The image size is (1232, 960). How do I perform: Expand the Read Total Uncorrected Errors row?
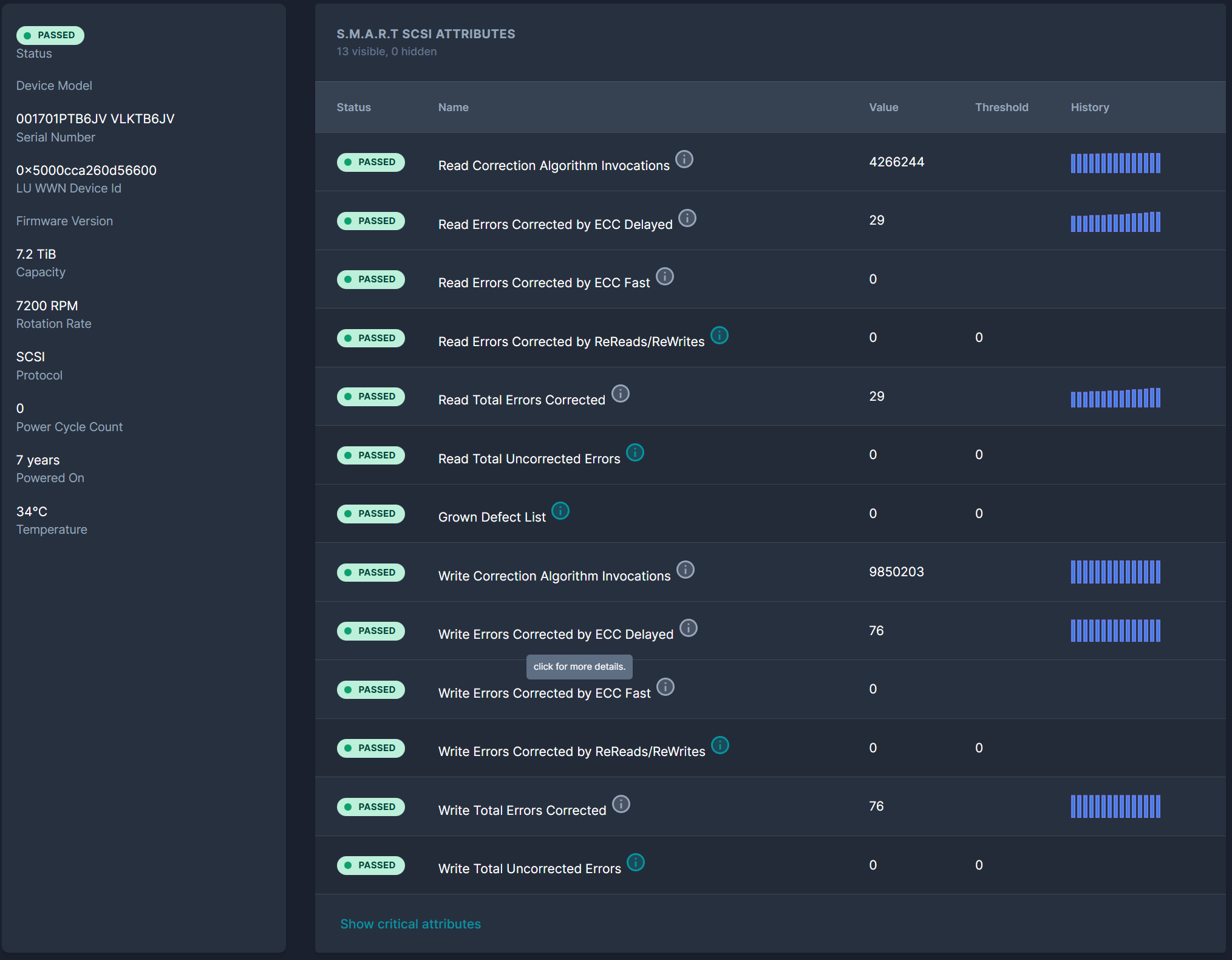tap(528, 458)
